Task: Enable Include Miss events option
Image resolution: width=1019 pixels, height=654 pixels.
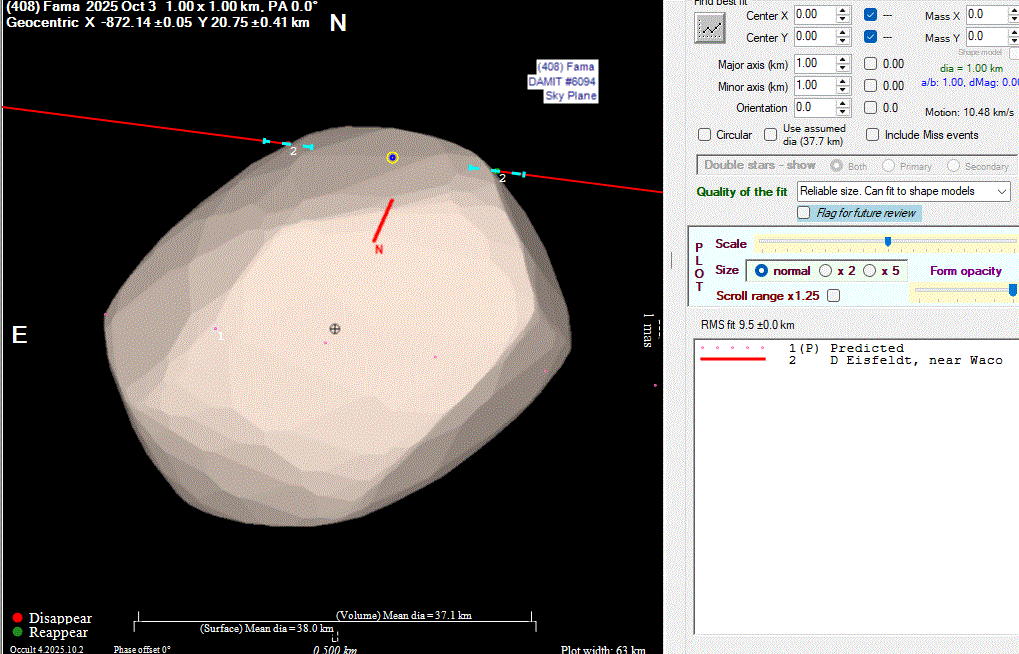Action: coord(873,135)
